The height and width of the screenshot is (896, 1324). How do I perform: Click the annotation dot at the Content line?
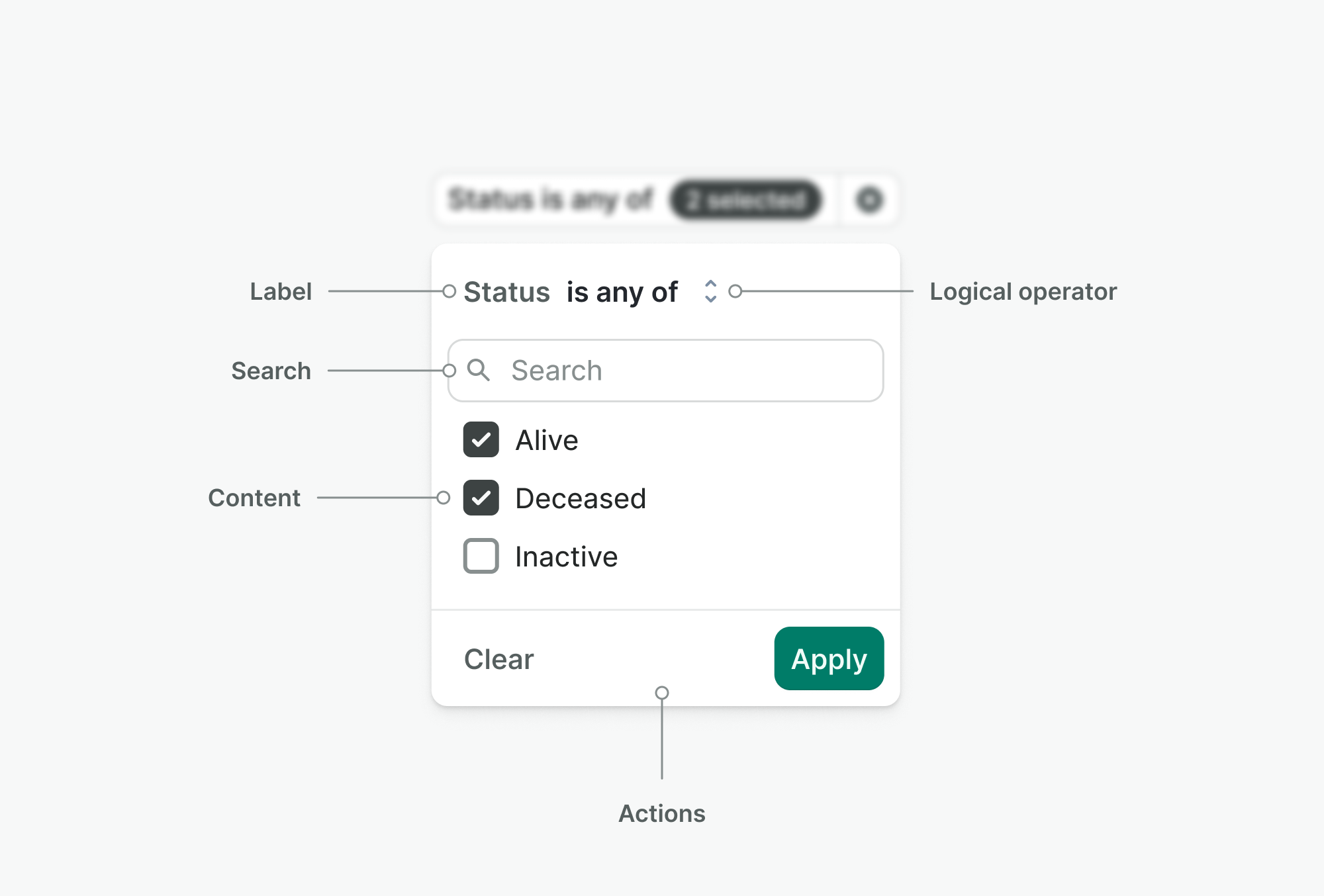tap(444, 498)
